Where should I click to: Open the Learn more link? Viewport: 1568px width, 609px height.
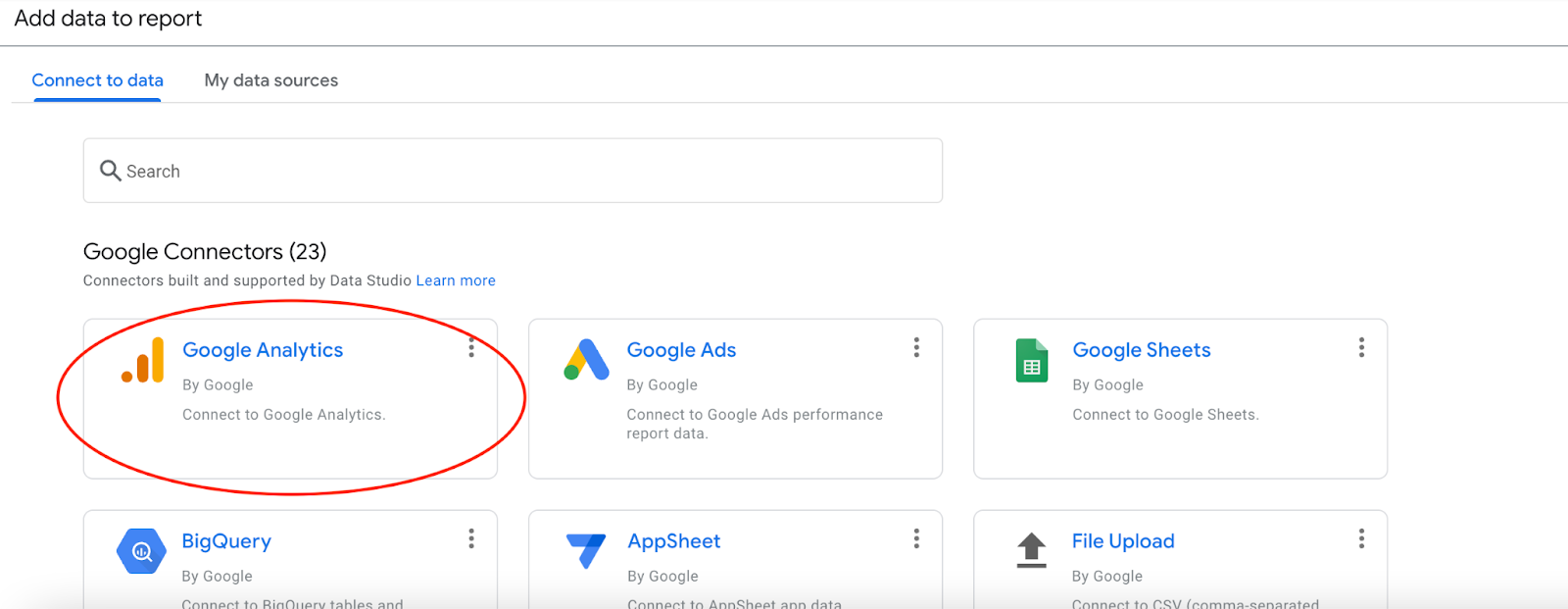coord(456,280)
